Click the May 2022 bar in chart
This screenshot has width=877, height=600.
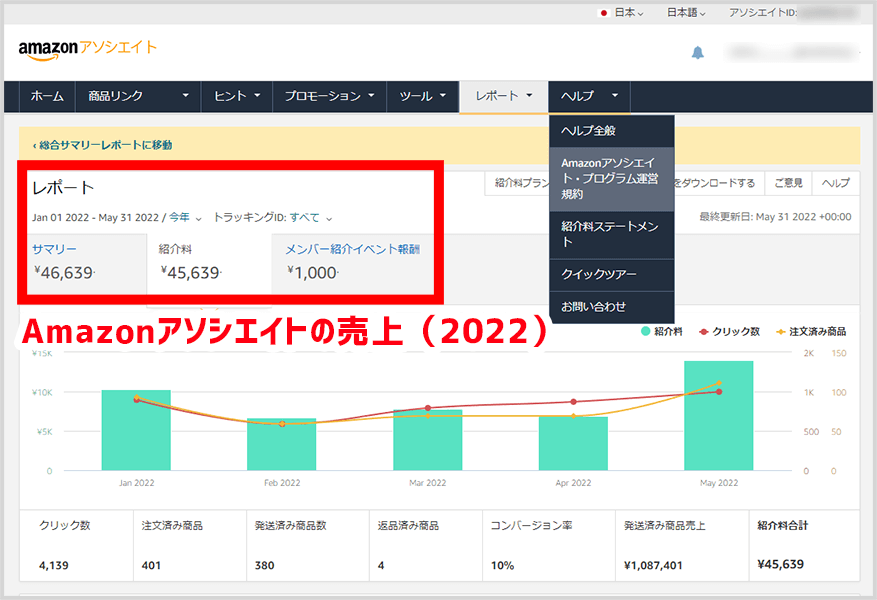[719, 415]
